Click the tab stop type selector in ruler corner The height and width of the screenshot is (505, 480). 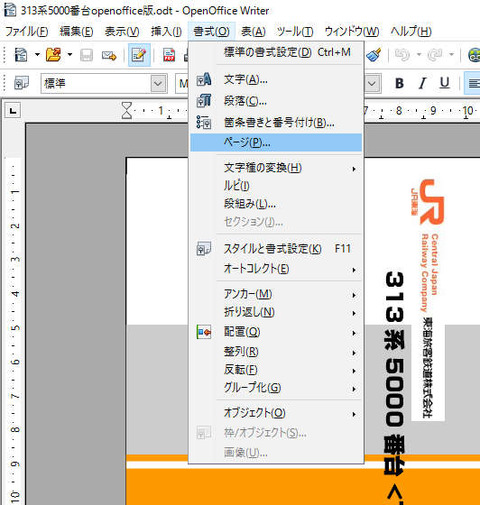(13, 110)
